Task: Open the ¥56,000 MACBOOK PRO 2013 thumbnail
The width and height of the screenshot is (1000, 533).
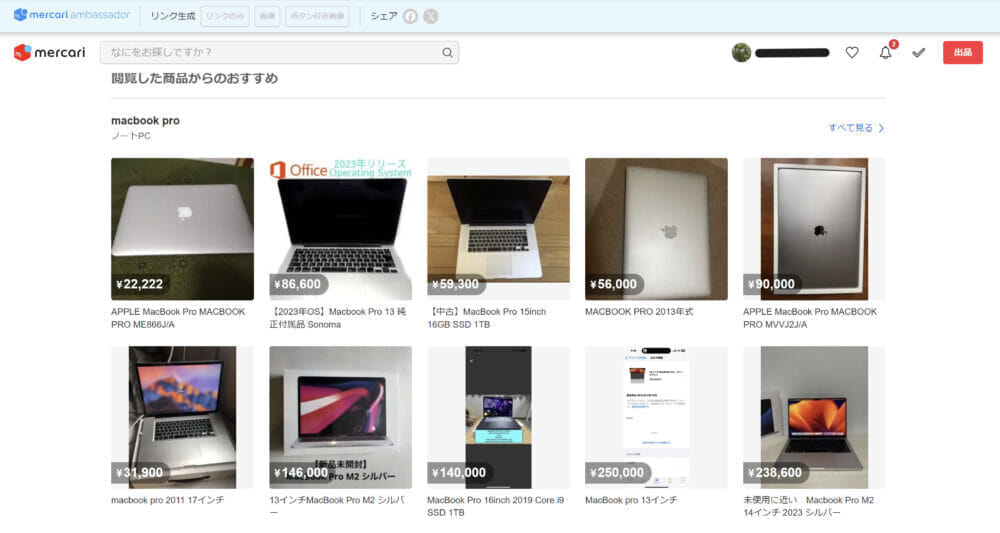Action: tap(656, 229)
